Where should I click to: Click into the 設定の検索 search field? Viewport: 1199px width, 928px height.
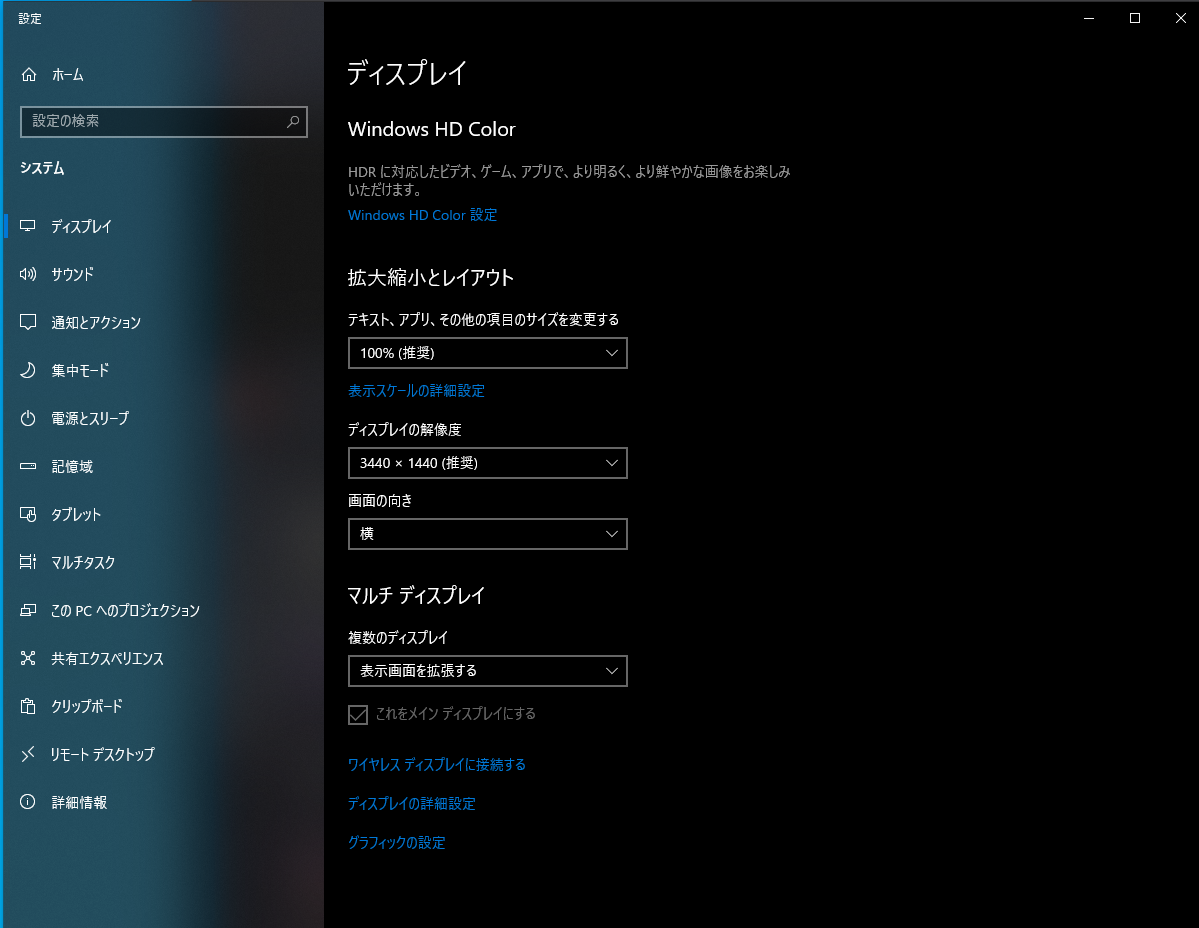coord(150,121)
